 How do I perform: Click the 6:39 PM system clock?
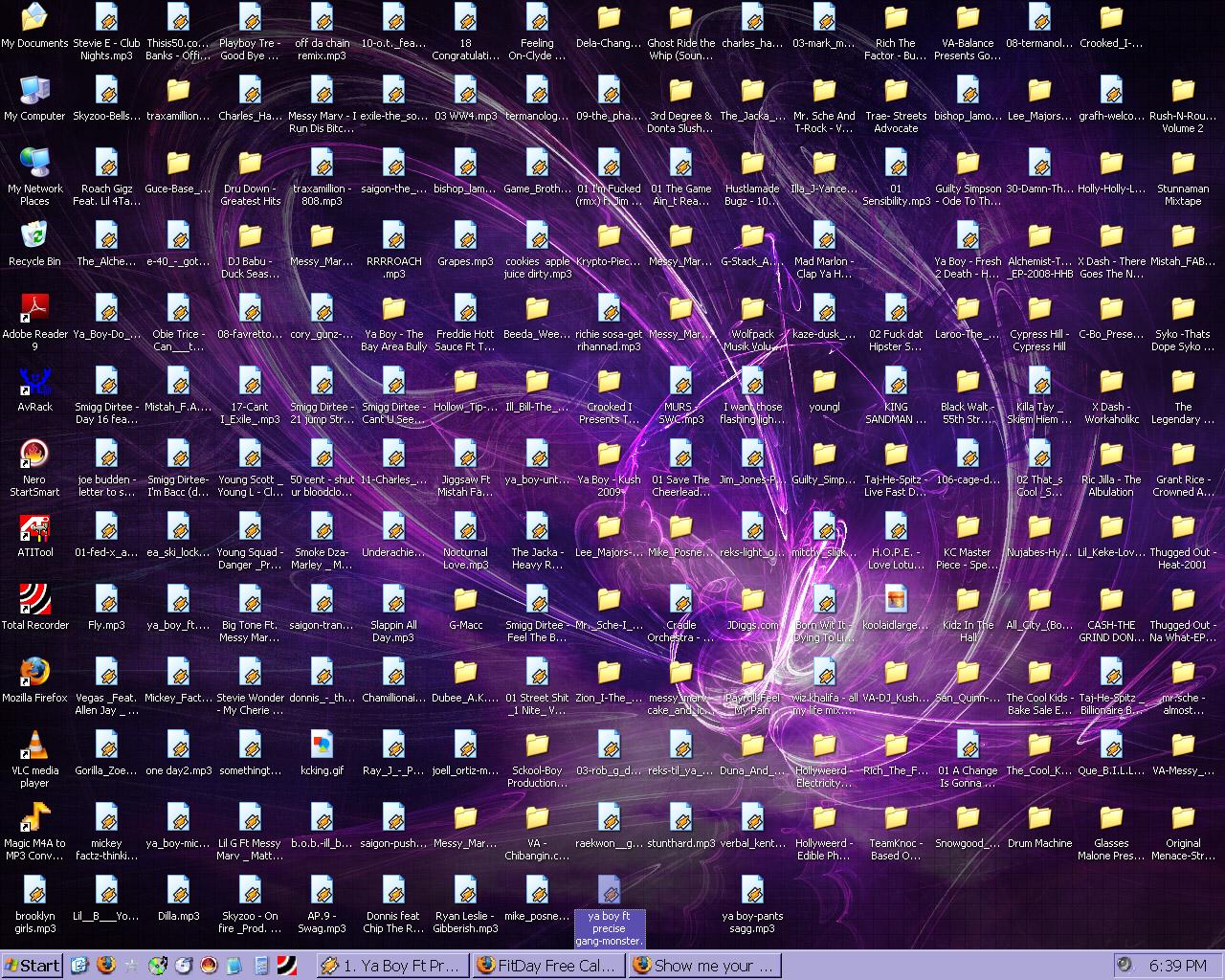tap(1177, 966)
